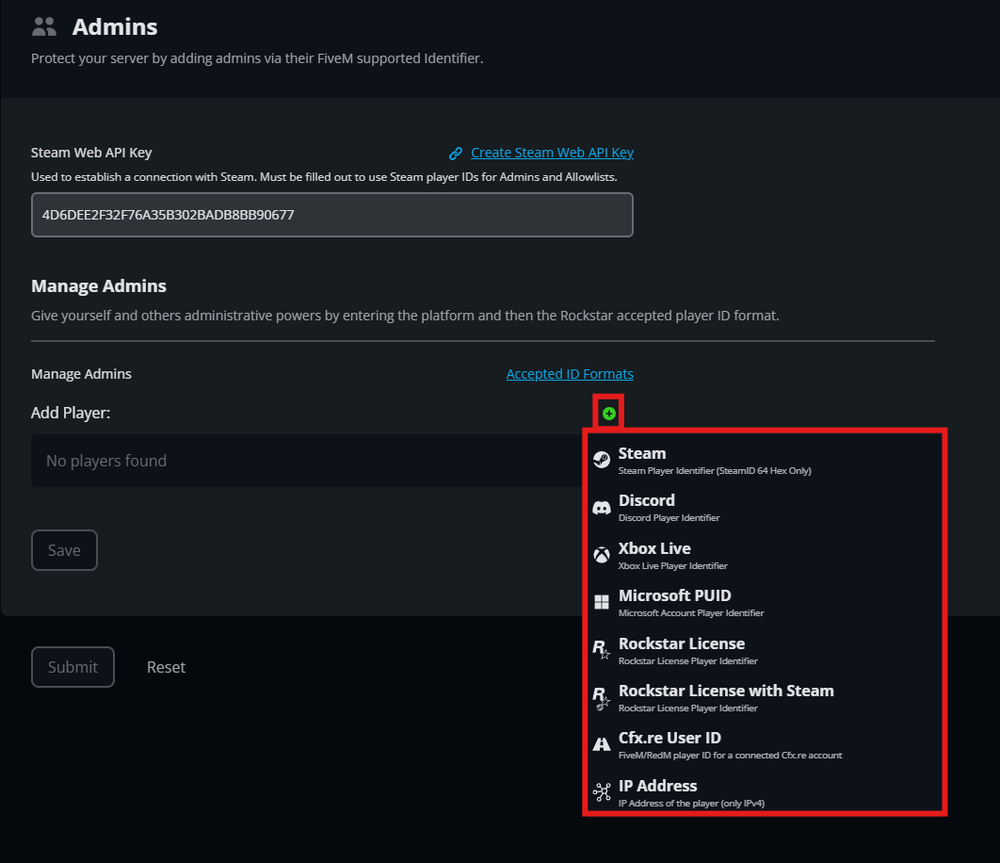
Task: Choose the IP Address identifier entry
Action: [x=657, y=786]
